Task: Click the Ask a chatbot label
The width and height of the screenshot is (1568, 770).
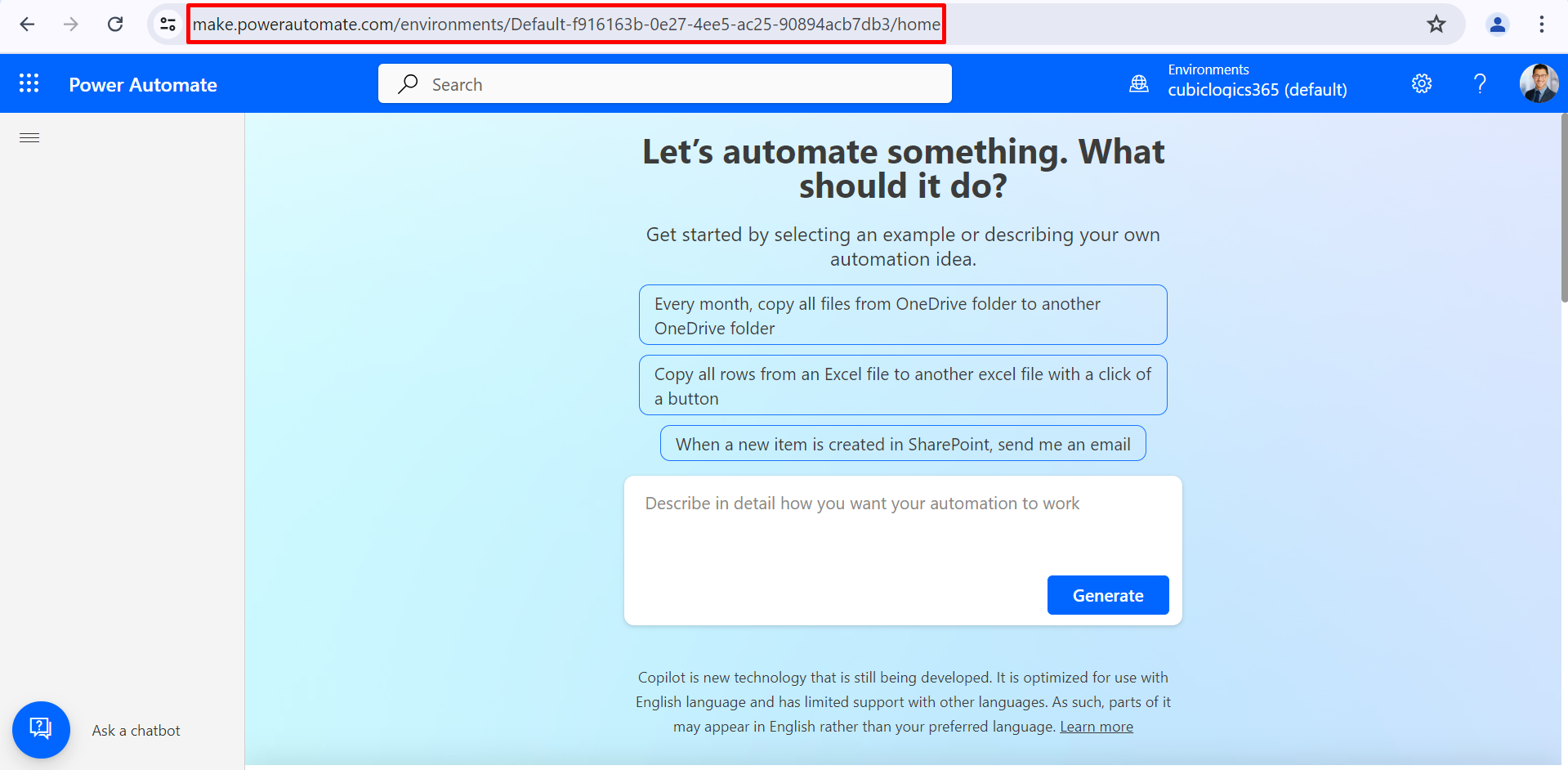Action: [x=136, y=731]
